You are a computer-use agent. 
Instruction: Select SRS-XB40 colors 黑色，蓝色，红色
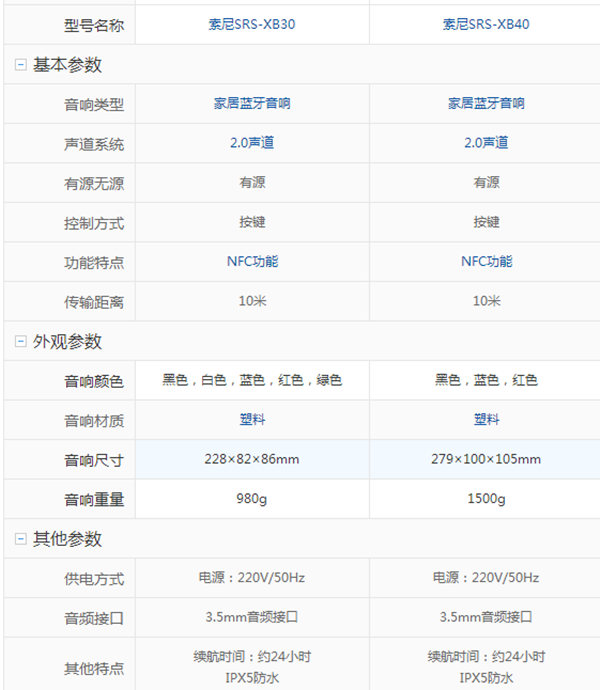[x=486, y=380]
